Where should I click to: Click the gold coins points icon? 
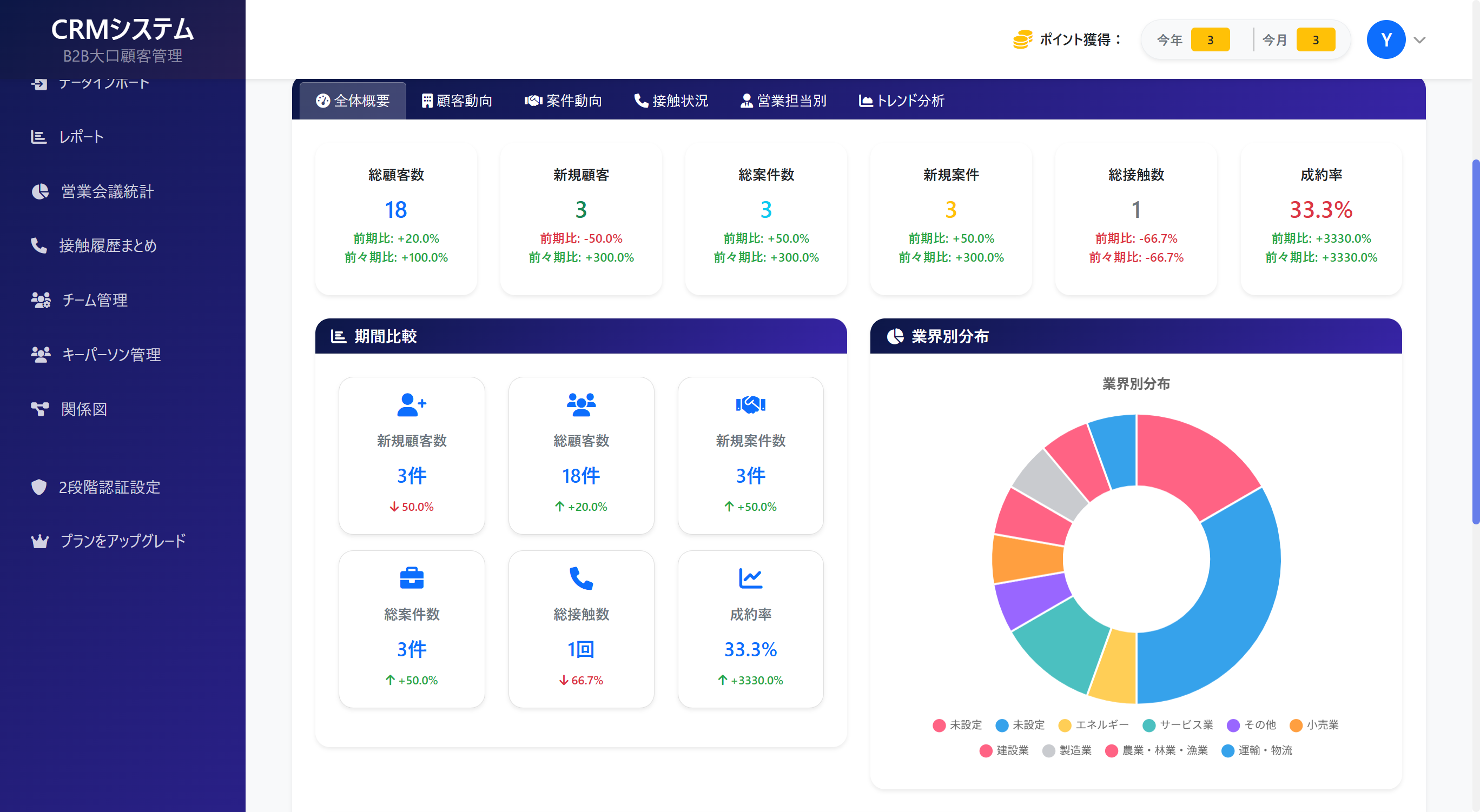(x=1022, y=39)
